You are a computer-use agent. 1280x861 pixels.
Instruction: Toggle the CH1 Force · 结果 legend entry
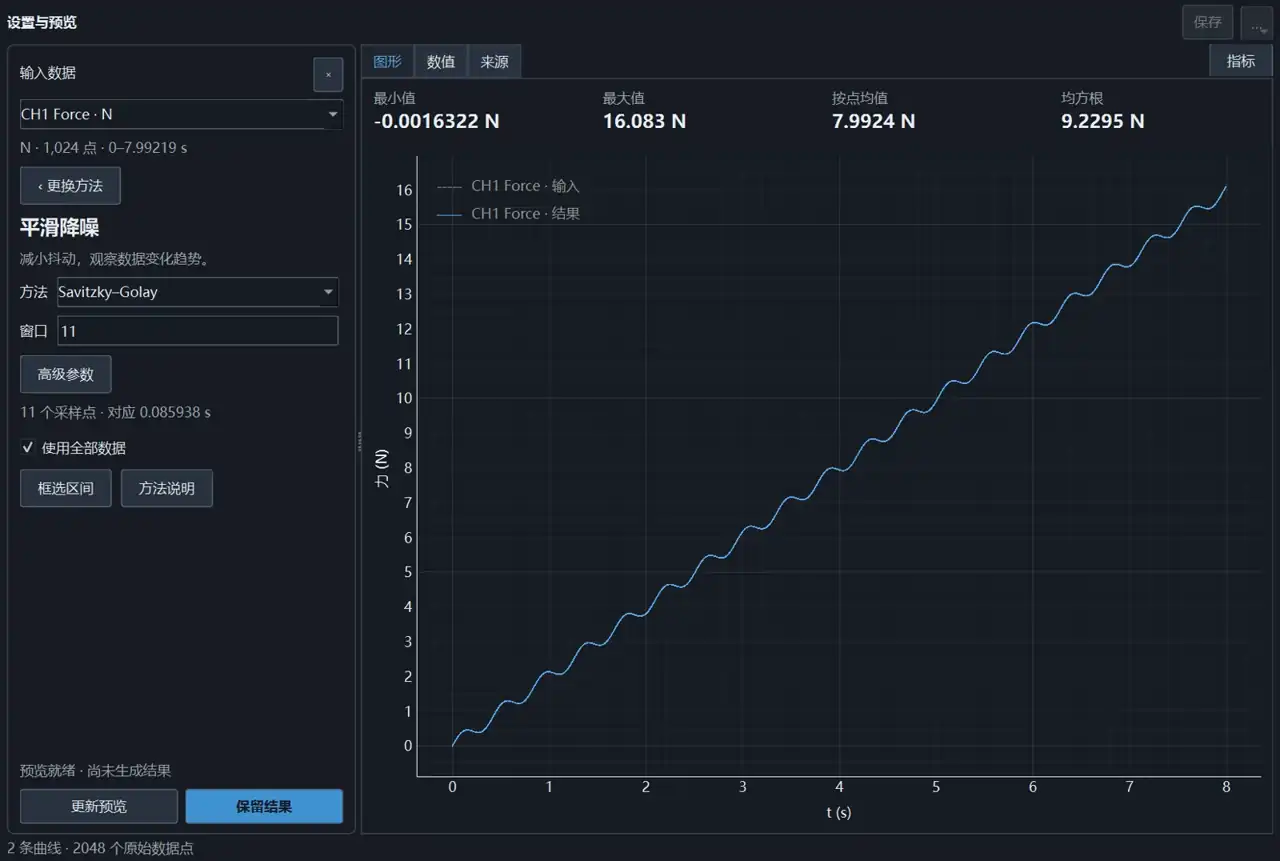point(508,213)
